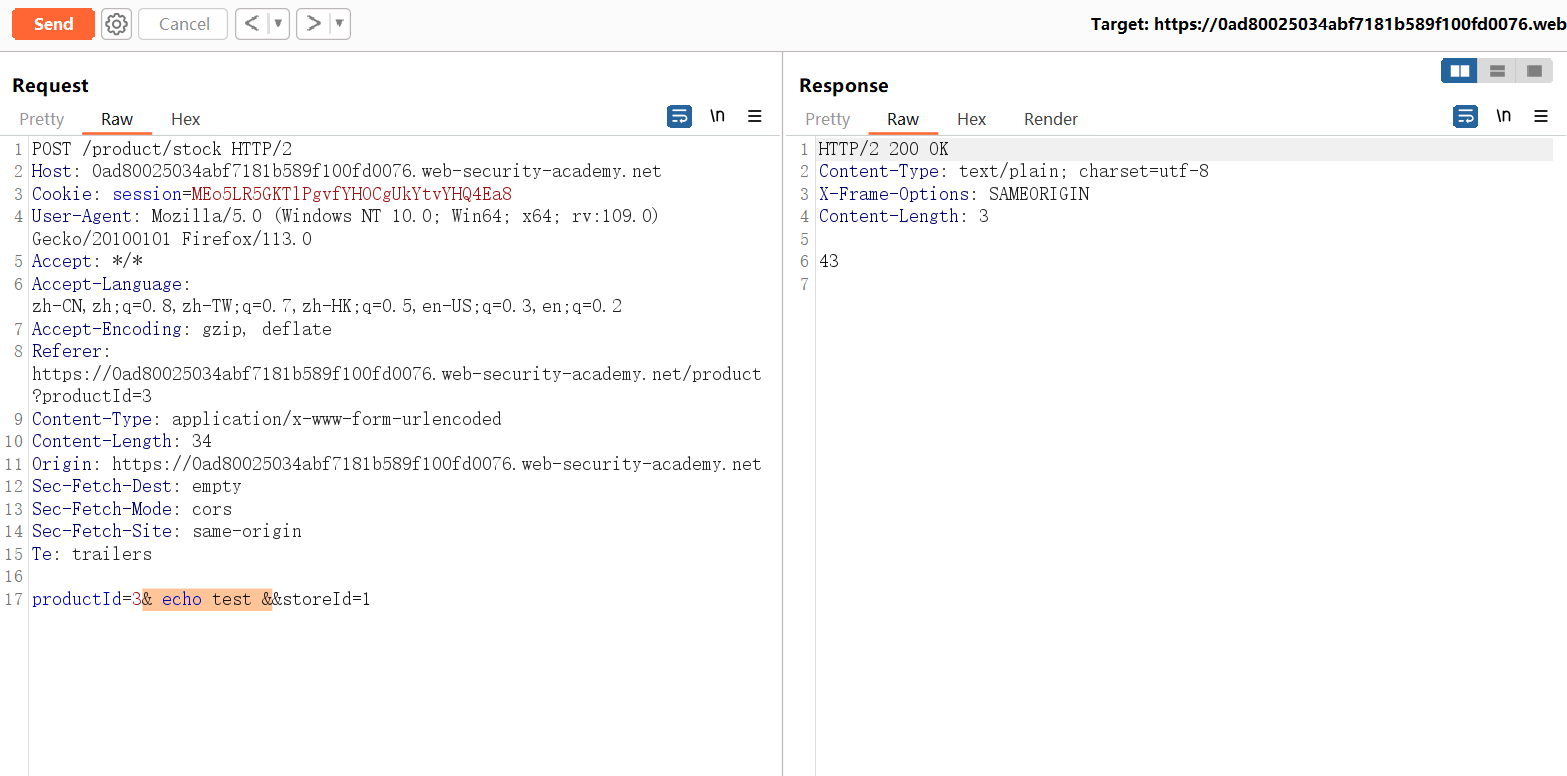The height and width of the screenshot is (776, 1567).
Task: Select the Request Pretty tab
Action: pyautogui.click(x=41, y=119)
